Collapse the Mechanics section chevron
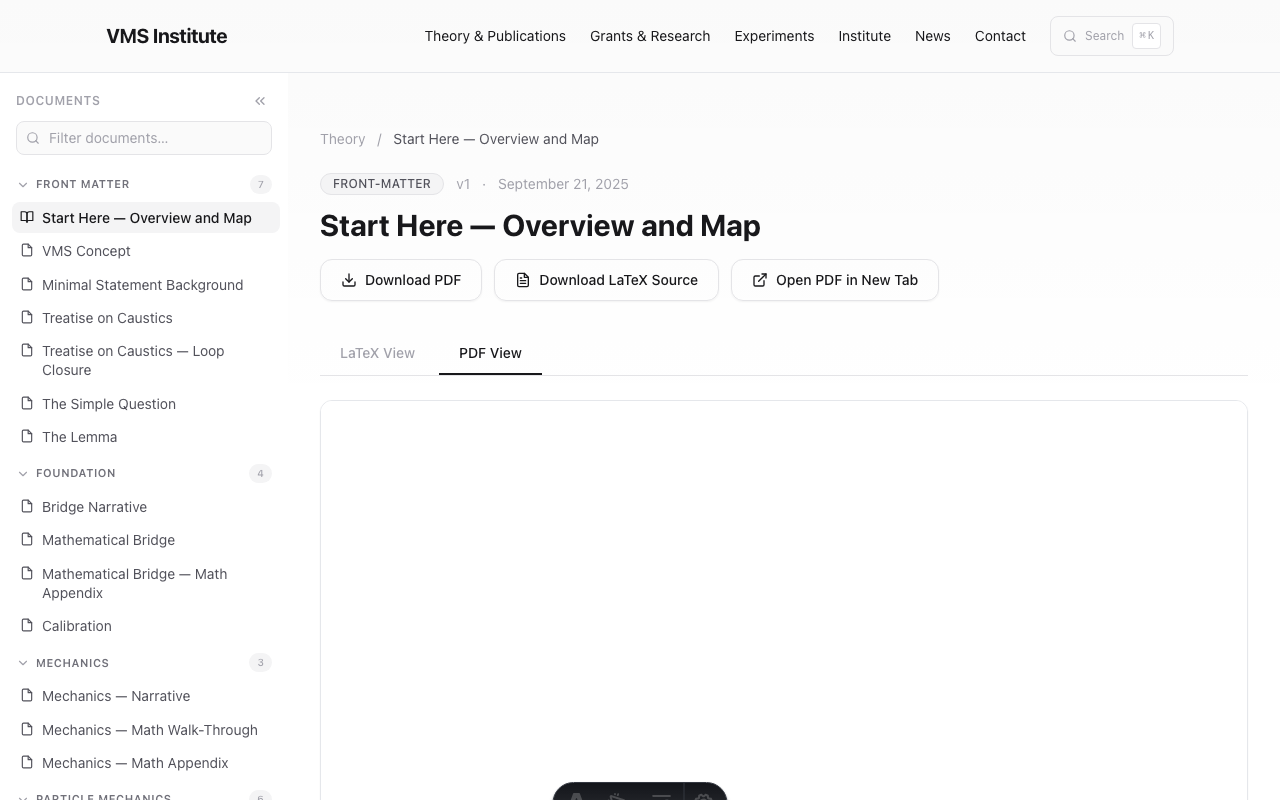Viewport: 1280px width, 800px height. coord(23,663)
